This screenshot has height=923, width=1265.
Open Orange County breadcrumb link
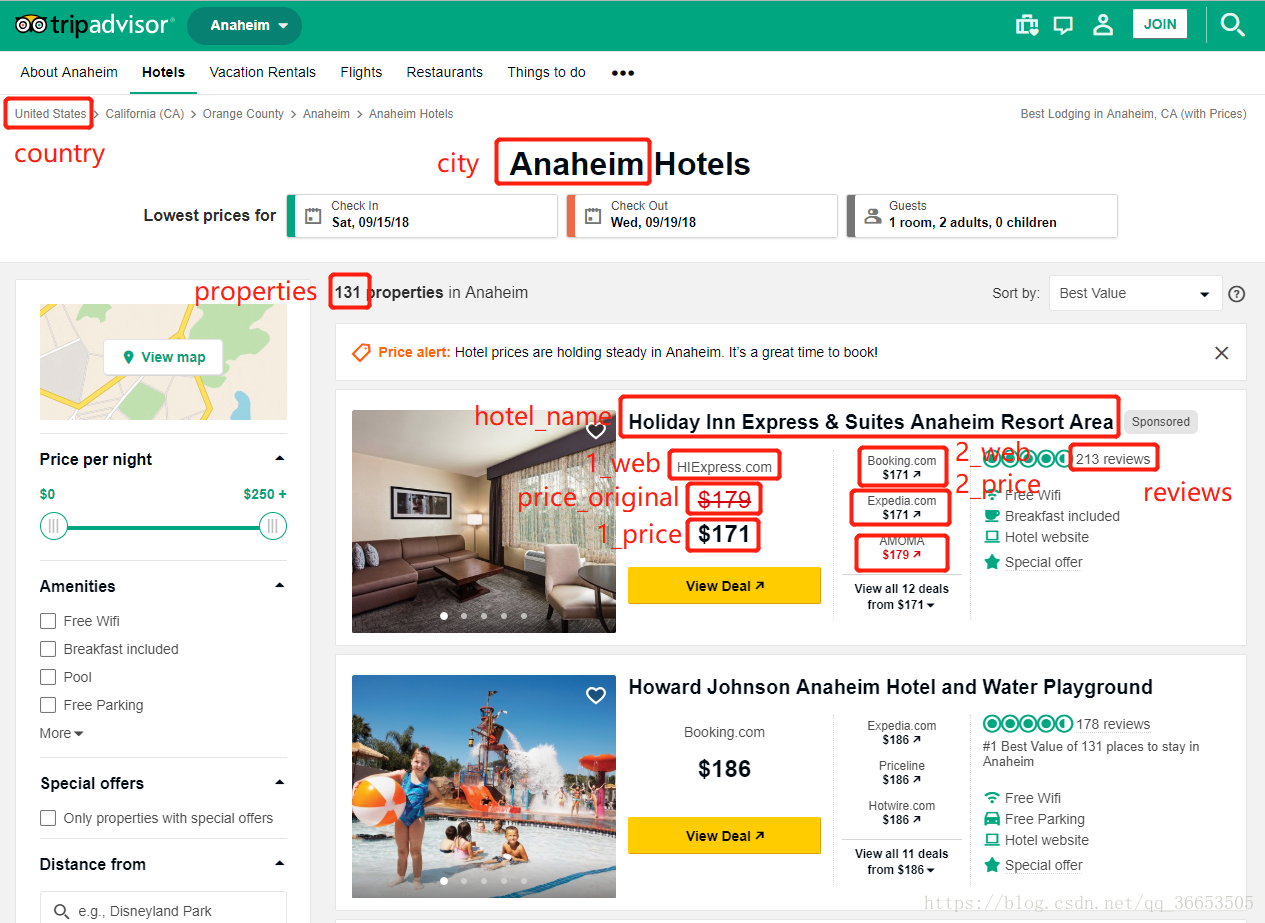pyautogui.click(x=243, y=114)
